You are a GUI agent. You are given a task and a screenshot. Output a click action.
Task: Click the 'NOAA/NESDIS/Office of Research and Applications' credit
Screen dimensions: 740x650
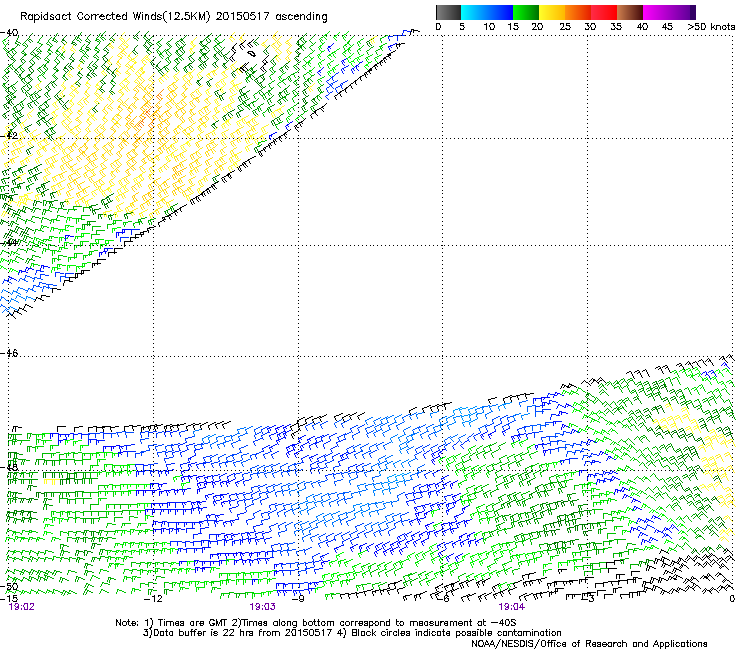point(589,644)
